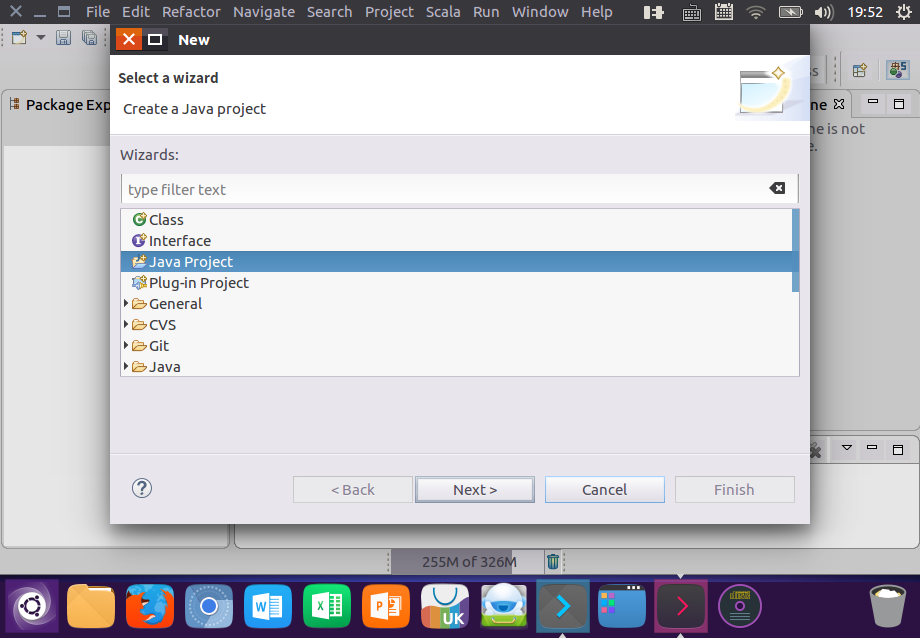Click the Open Perspective toolbar icon

(x=860, y=70)
